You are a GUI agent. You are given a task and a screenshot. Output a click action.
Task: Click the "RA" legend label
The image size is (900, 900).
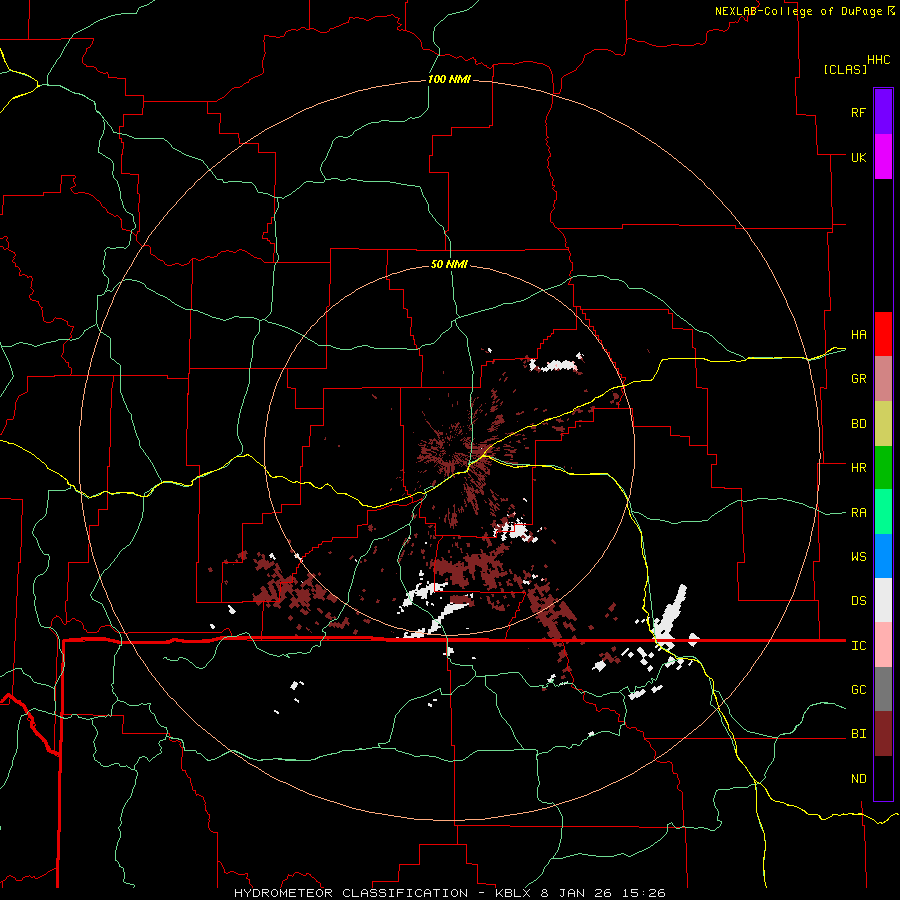(x=858, y=513)
